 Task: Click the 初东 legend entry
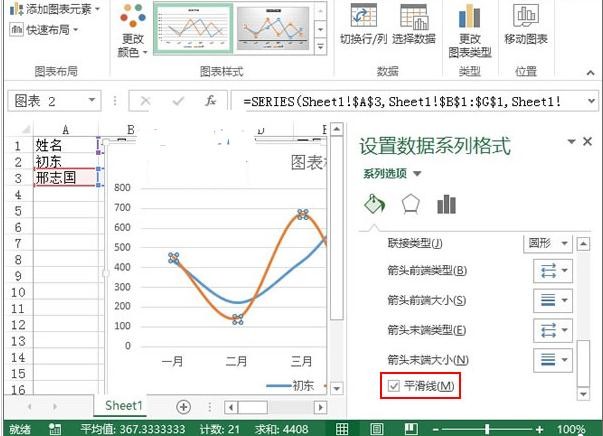(290, 385)
